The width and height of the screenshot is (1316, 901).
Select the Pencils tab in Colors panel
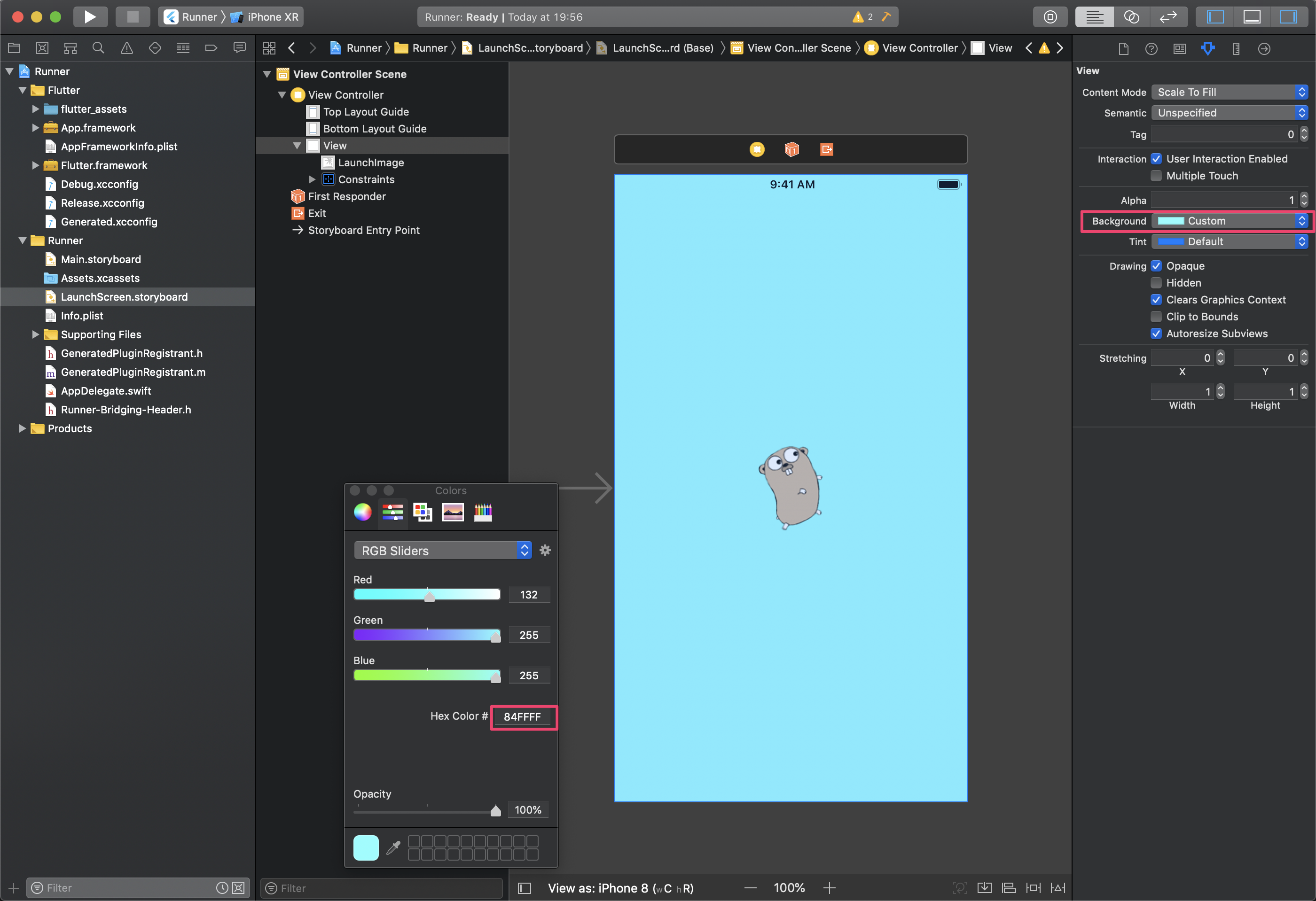[x=483, y=512]
